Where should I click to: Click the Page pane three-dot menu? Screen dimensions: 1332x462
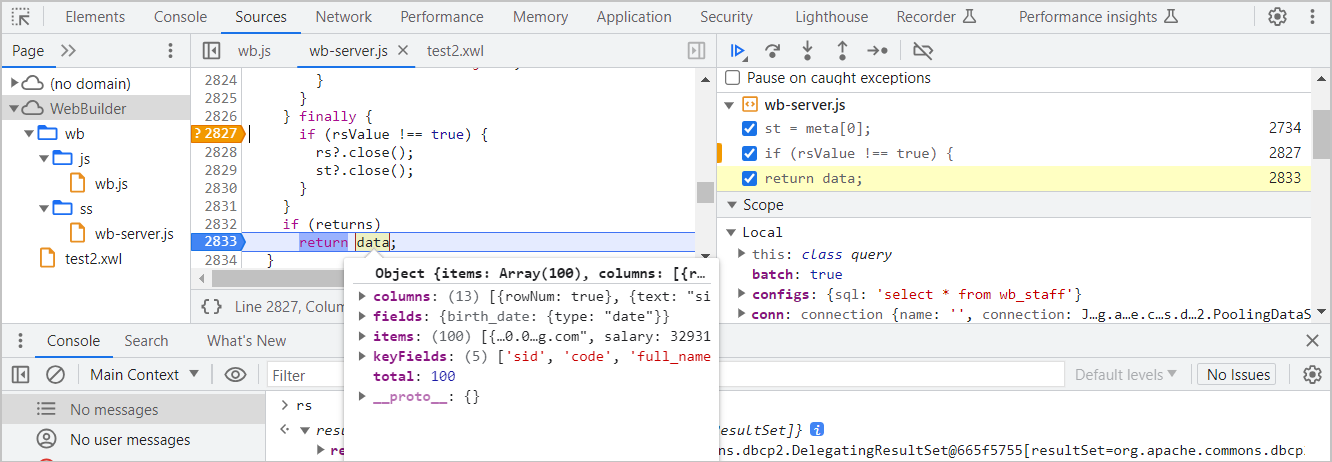click(x=170, y=51)
